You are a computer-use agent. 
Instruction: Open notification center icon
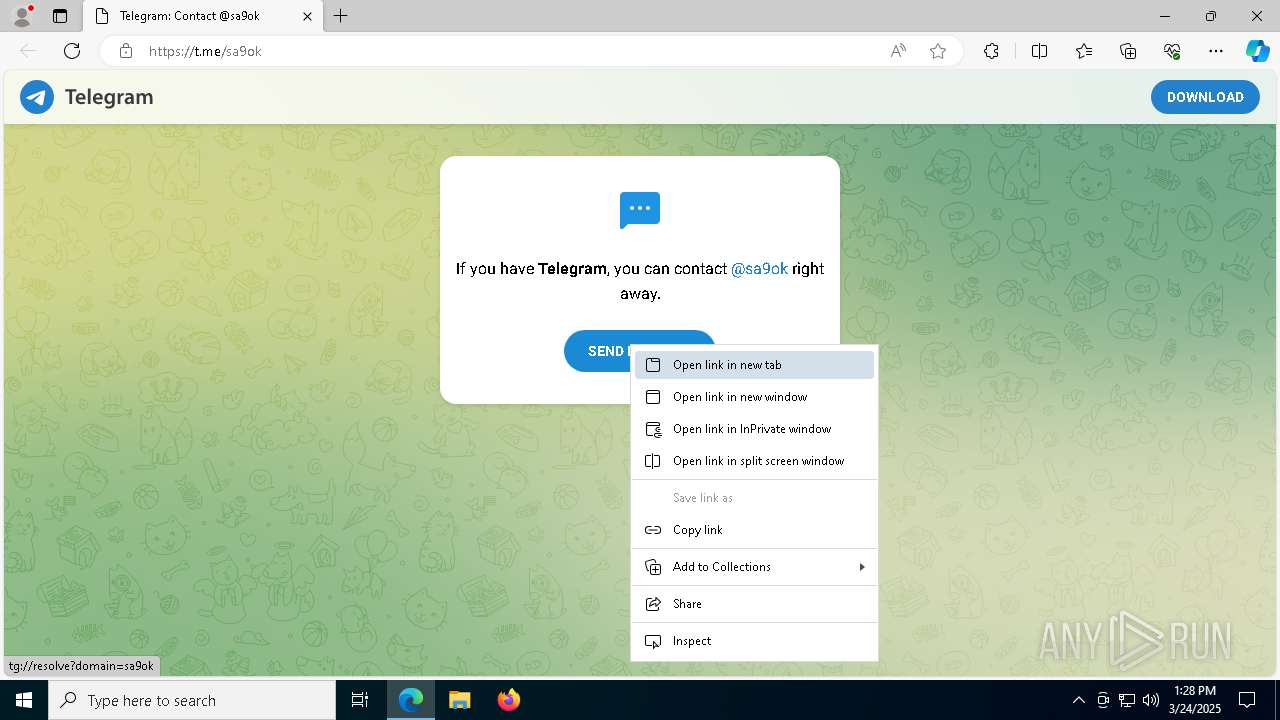[1247, 700]
